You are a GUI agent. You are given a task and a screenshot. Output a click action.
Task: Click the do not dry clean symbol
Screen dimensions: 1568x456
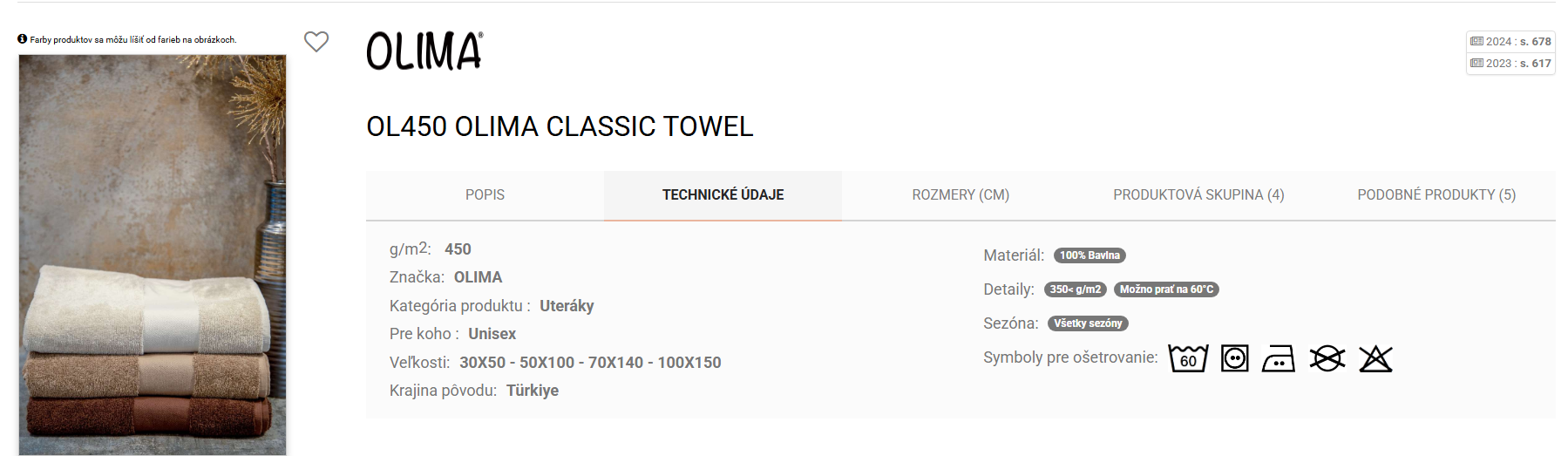coord(1327,358)
